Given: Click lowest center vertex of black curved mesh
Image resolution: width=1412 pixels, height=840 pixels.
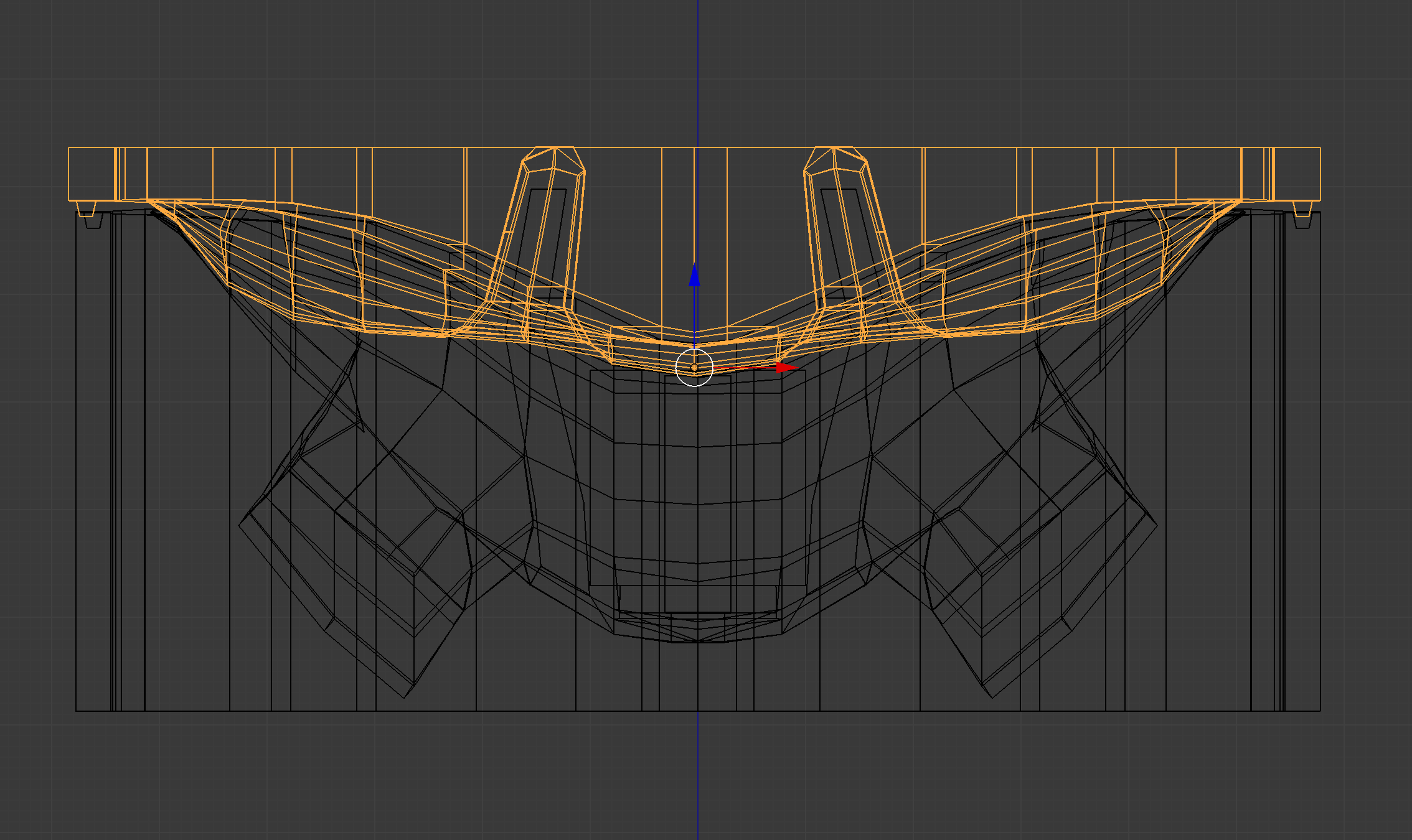Looking at the screenshot, I should [x=698, y=642].
